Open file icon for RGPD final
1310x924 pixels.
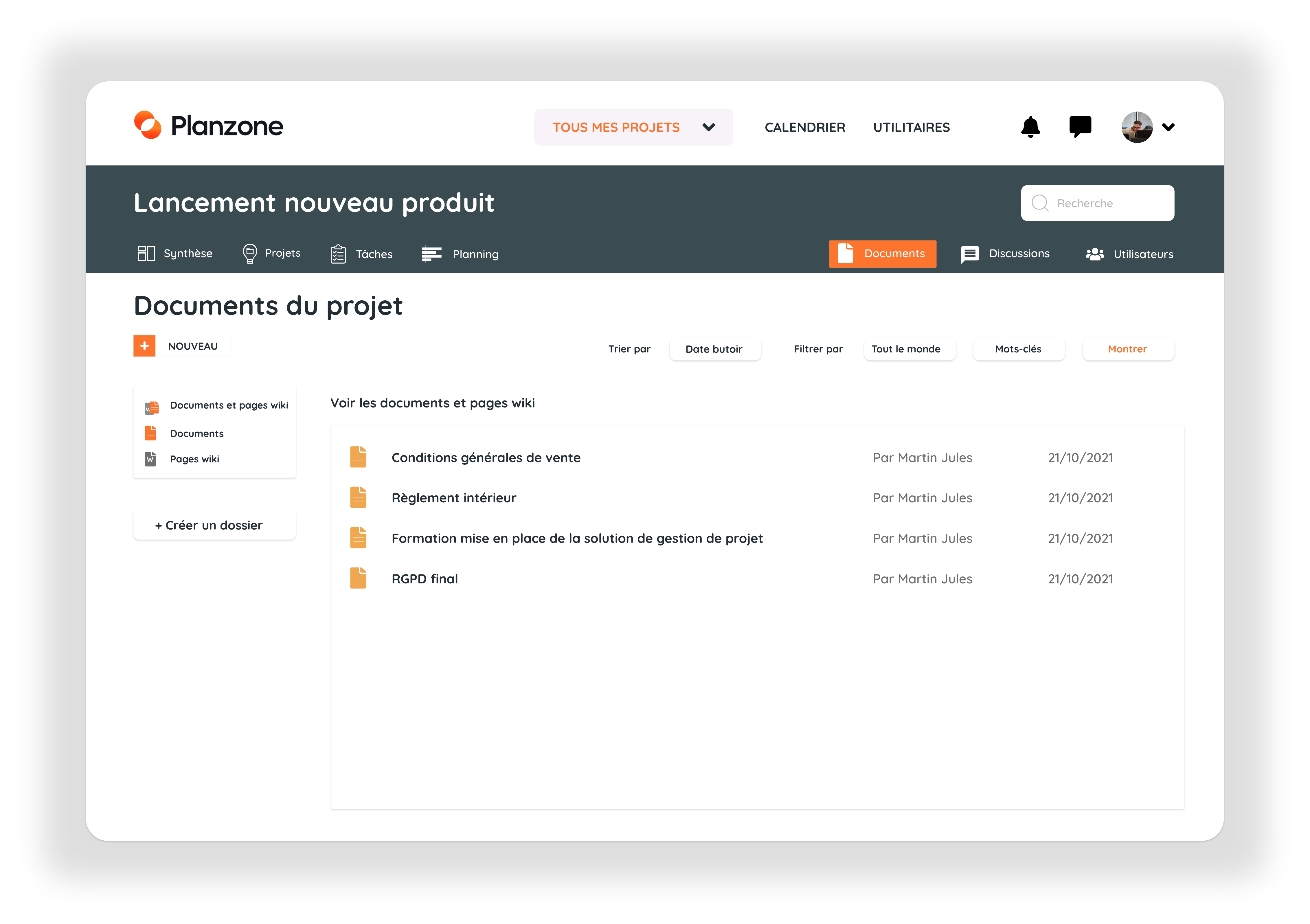tap(358, 578)
